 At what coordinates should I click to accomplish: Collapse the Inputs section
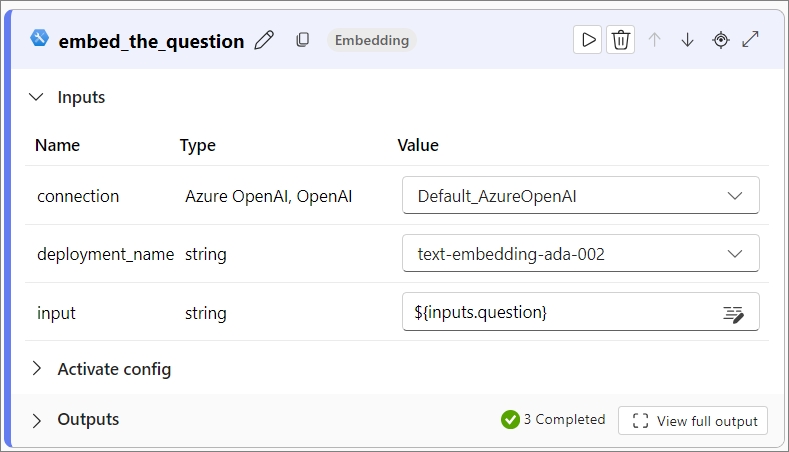click(x=37, y=97)
